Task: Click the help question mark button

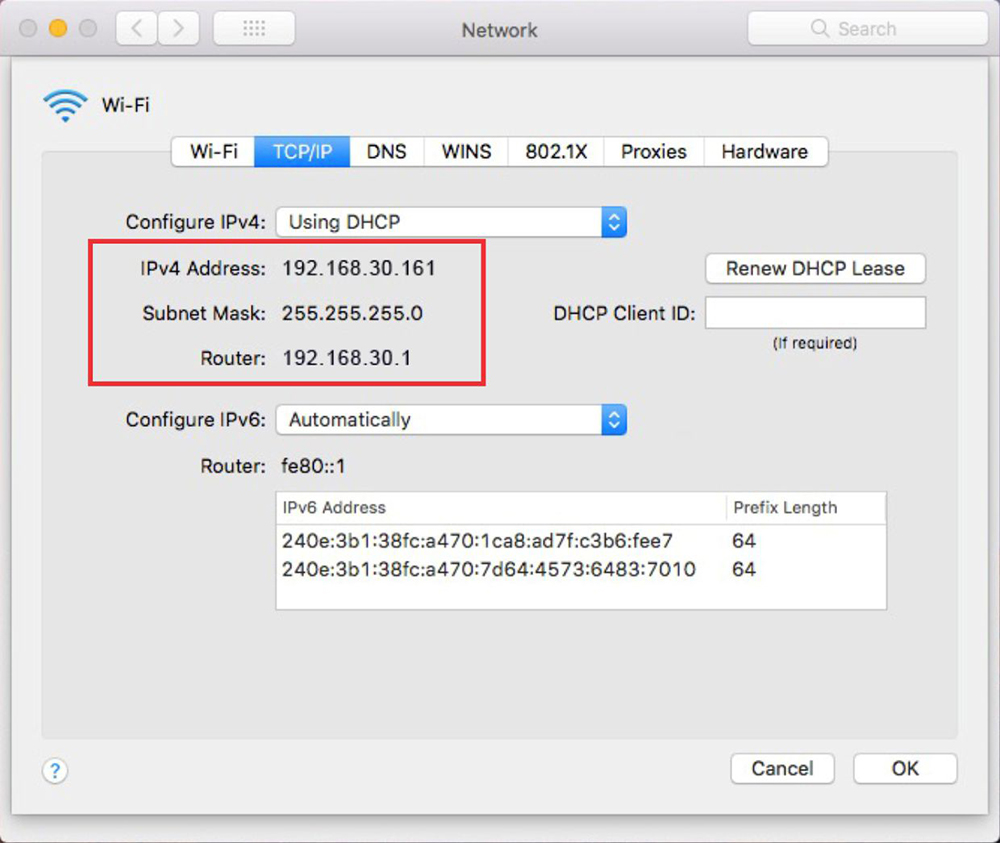Action: [x=55, y=770]
